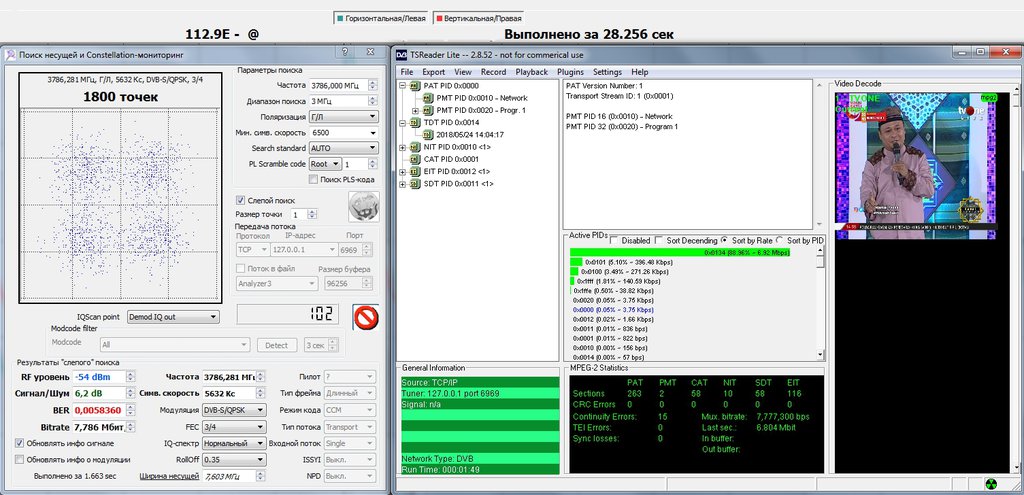Click the TSReader title bar logo icon

(401, 54)
